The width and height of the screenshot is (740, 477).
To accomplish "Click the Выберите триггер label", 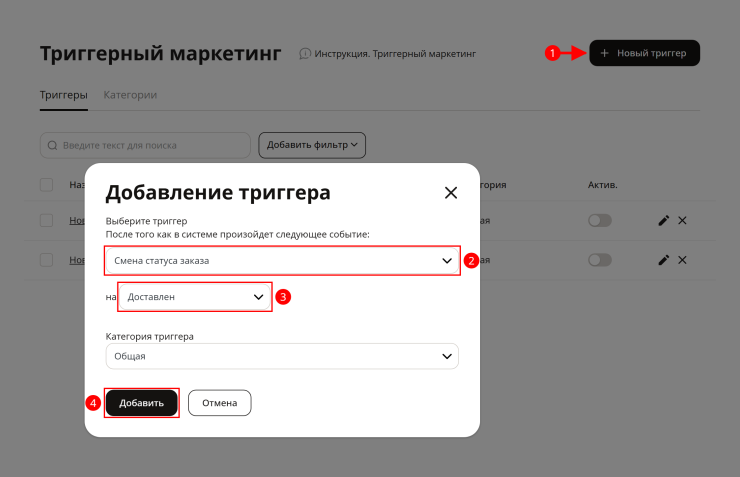I will pos(146,221).
